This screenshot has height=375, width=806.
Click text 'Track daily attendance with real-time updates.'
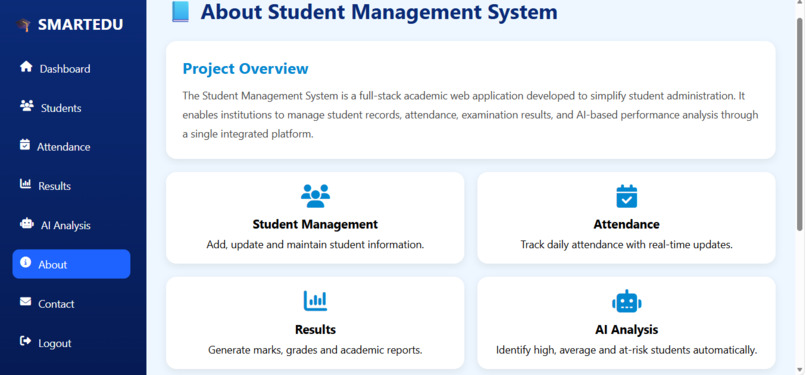point(626,245)
